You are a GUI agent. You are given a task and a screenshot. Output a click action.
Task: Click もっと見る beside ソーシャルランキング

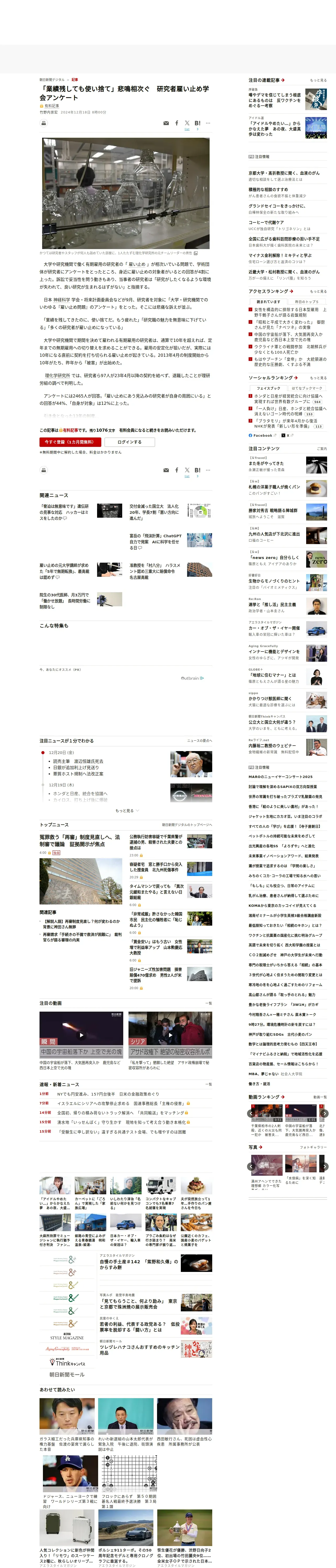tap(318, 378)
